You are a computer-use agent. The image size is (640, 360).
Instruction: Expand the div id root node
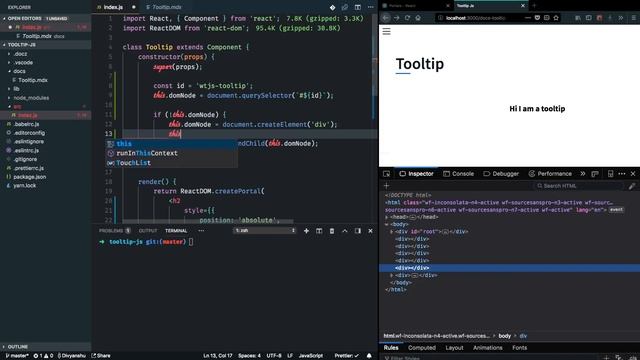point(391,231)
